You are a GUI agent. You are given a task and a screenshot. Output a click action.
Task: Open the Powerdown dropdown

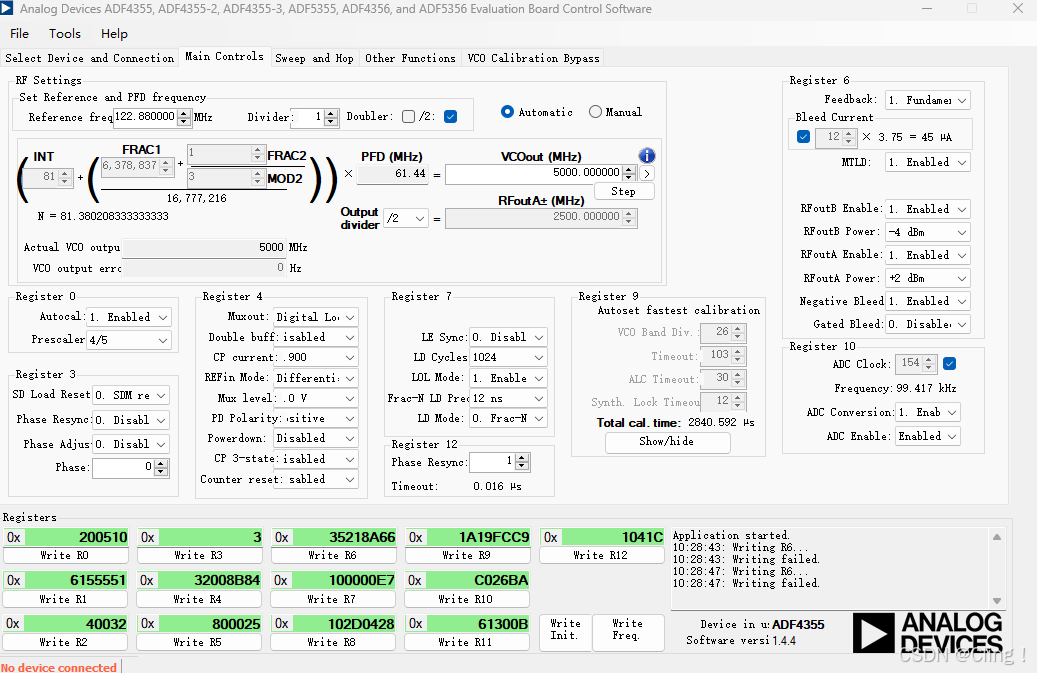316,438
